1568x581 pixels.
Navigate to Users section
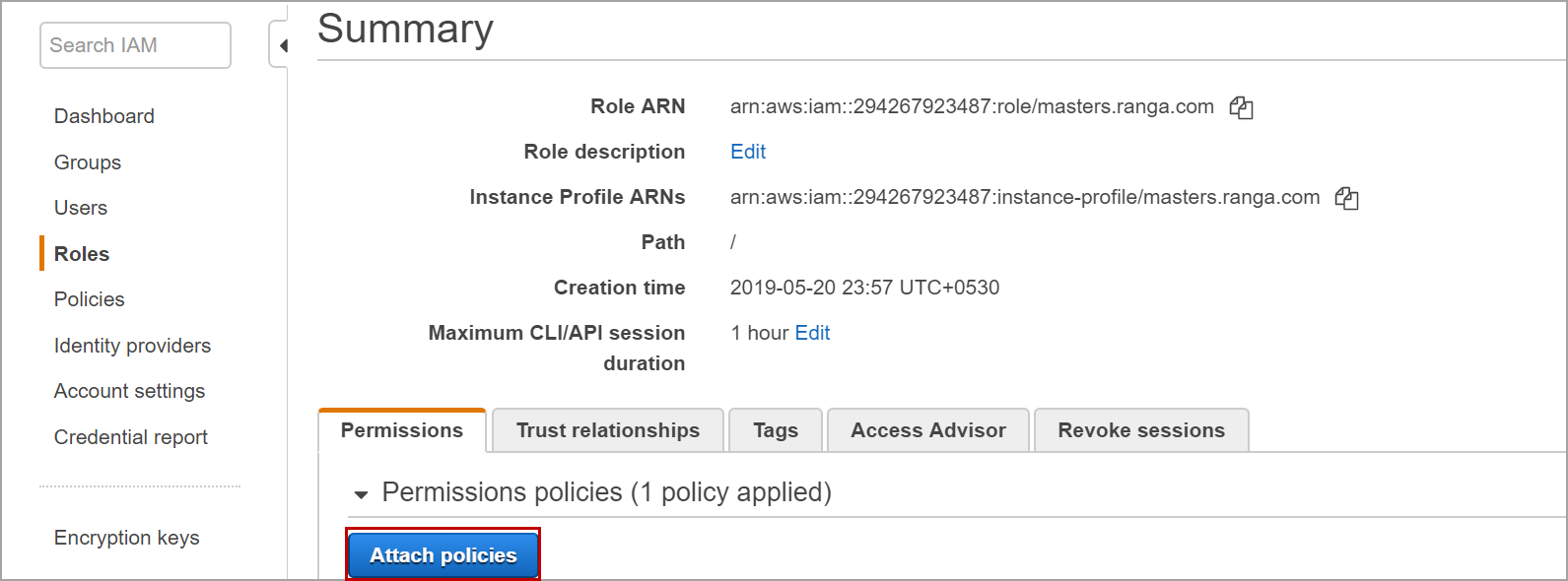point(81,208)
